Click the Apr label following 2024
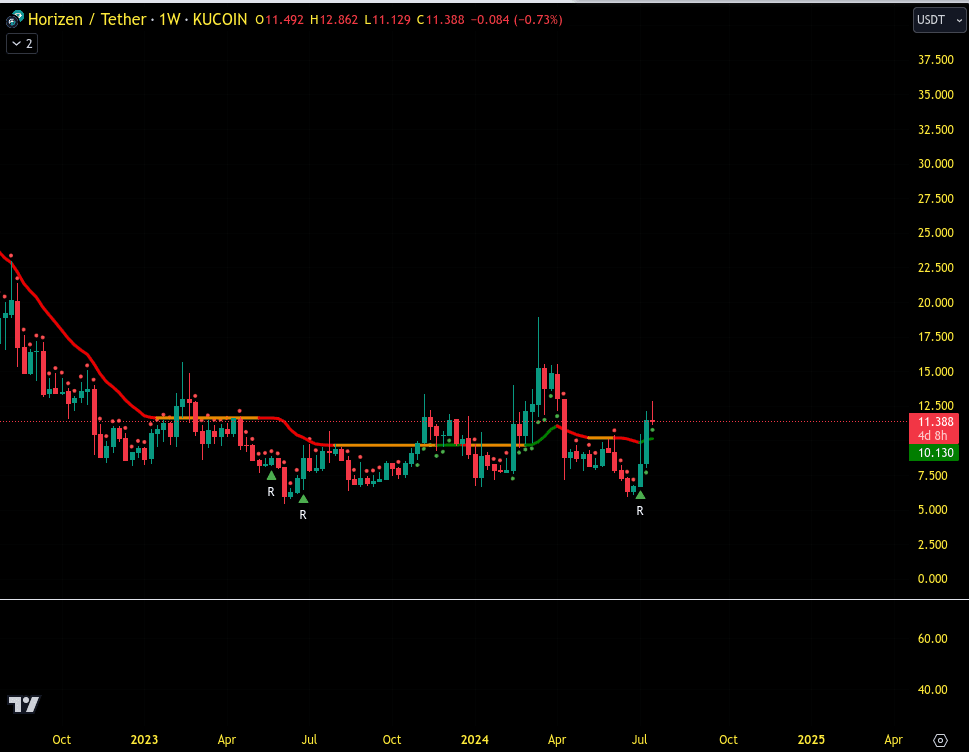969x752 pixels. [557, 740]
